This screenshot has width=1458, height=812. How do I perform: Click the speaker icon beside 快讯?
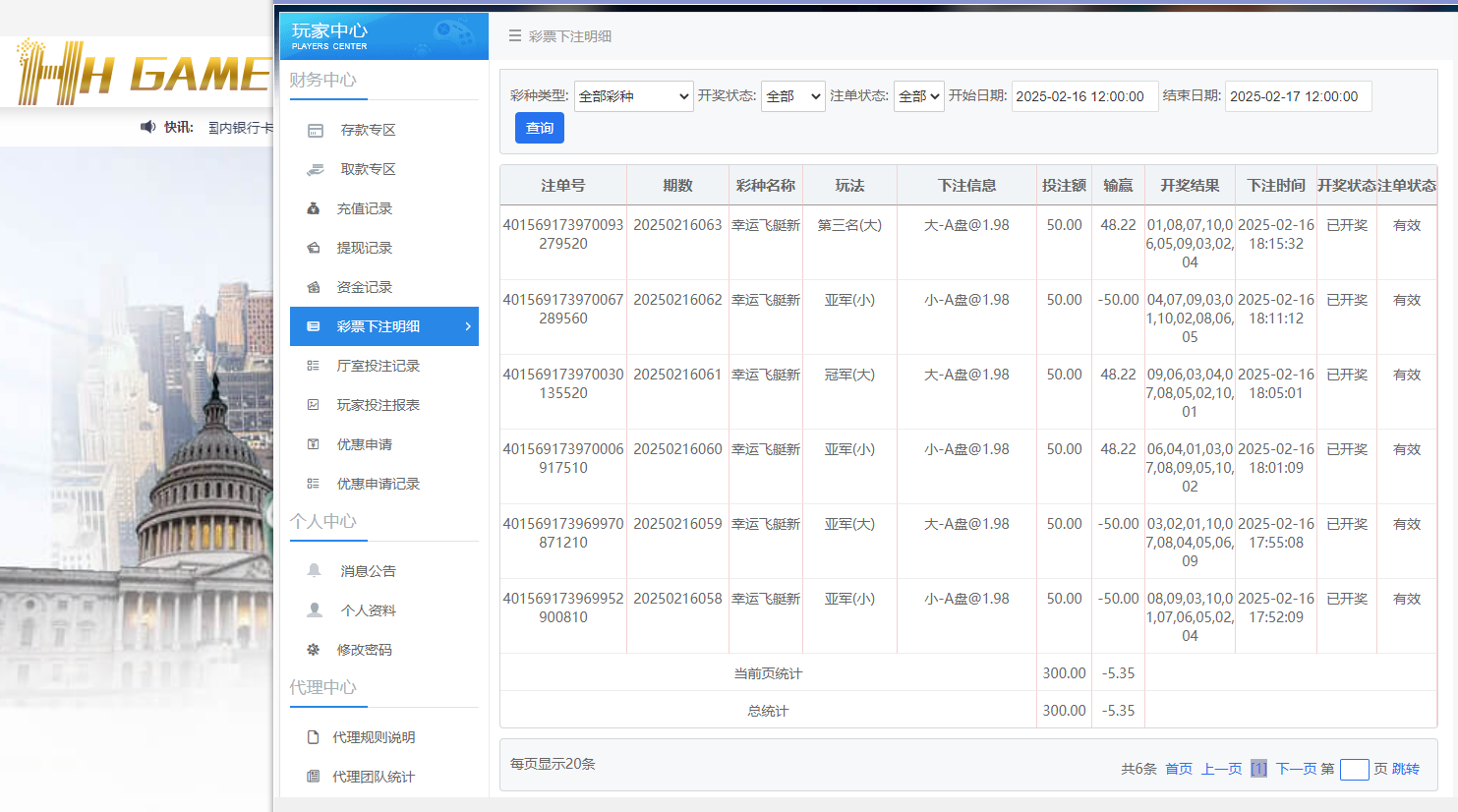148,125
